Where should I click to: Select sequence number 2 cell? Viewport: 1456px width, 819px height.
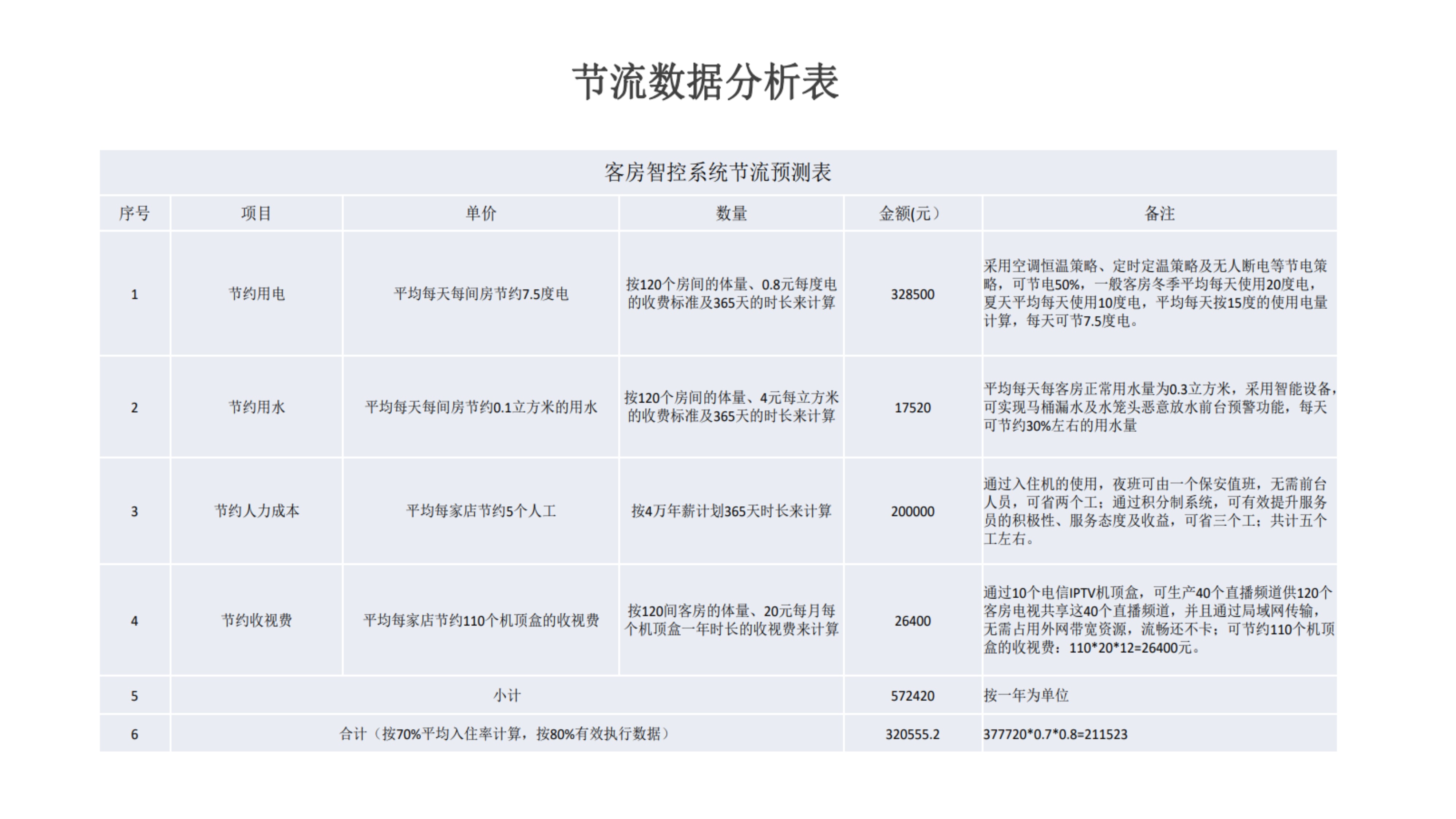135,408
